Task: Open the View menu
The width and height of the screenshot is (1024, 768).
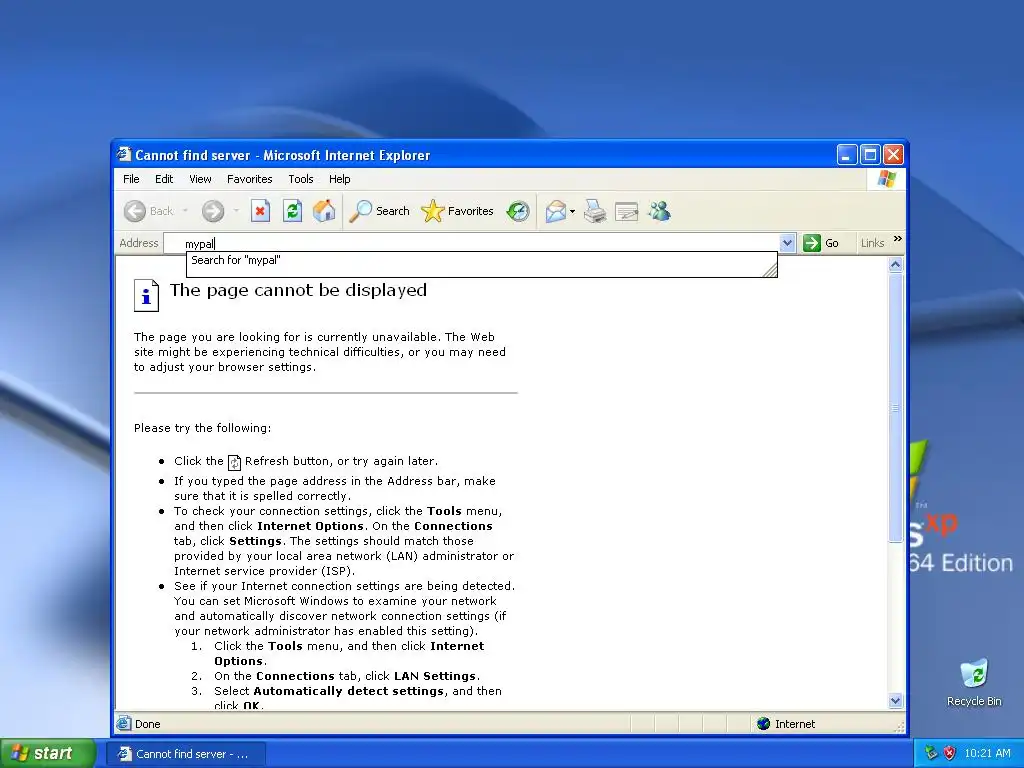Action: click(200, 179)
